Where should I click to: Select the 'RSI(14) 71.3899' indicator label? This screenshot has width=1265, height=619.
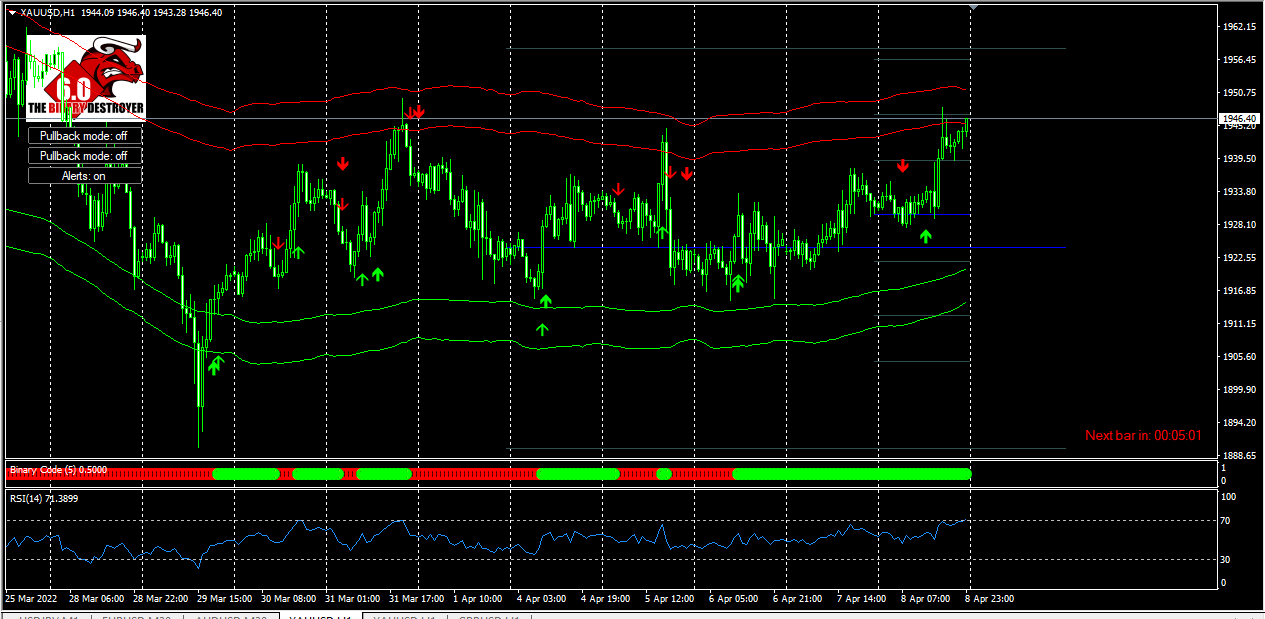click(42, 497)
